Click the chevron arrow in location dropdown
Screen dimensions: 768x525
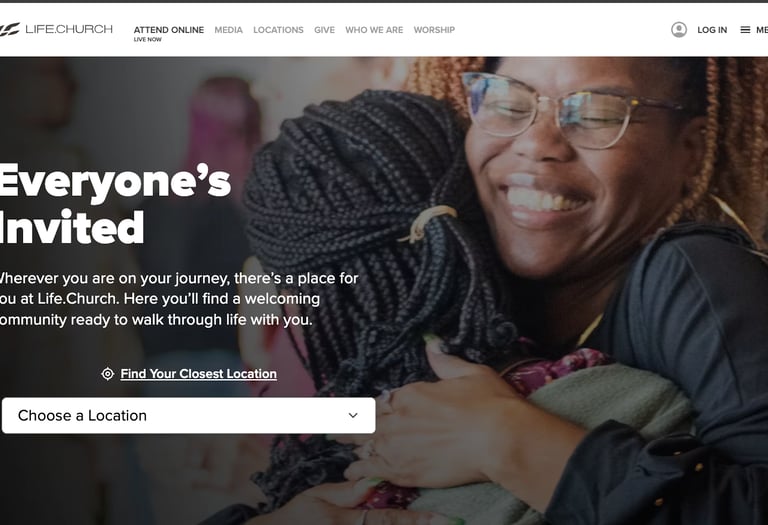click(x=353, y=415)
